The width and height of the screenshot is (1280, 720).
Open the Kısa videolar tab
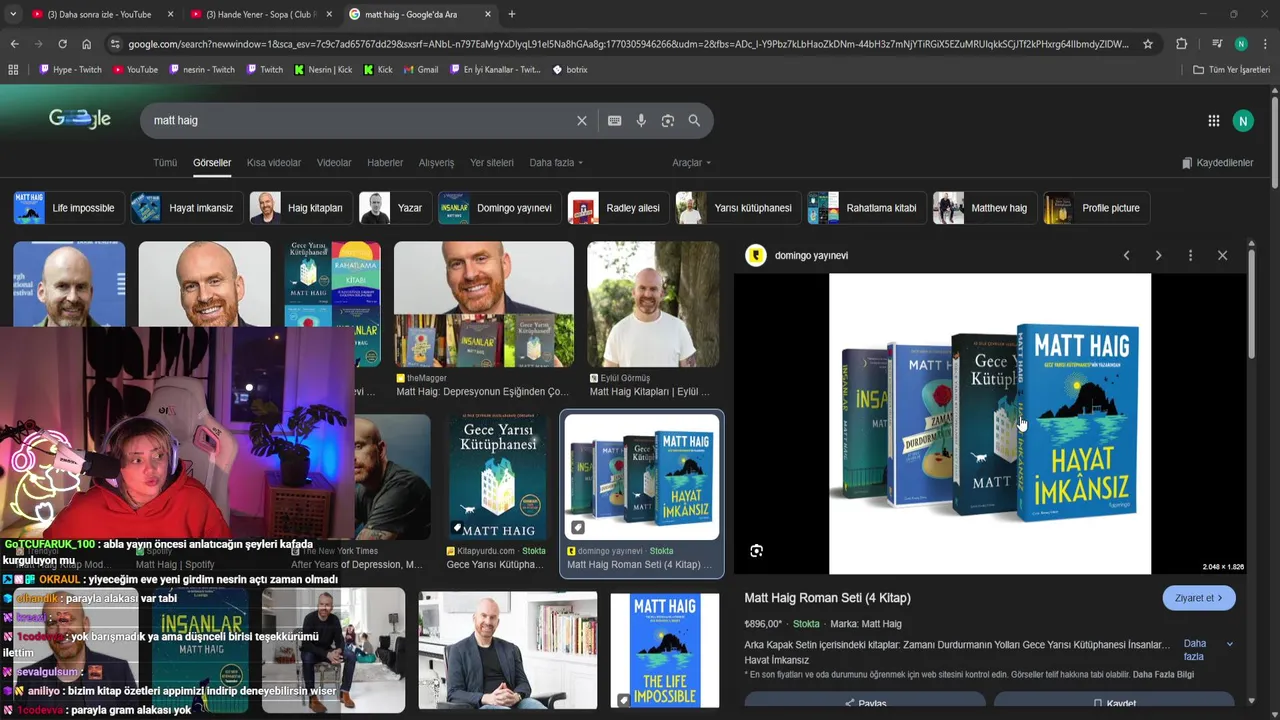coord(274,163)
